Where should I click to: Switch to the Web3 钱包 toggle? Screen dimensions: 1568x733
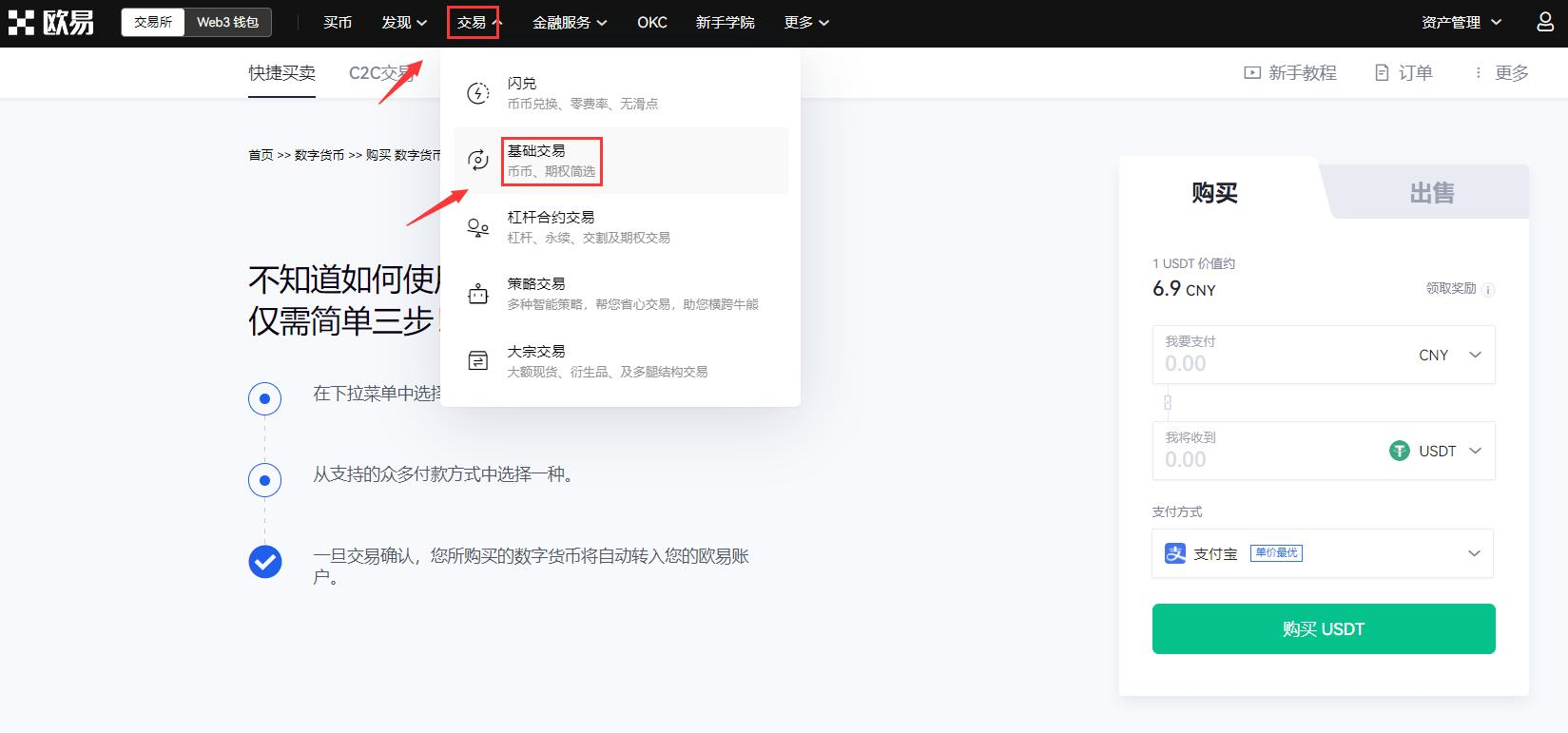(x=227, y=22)
